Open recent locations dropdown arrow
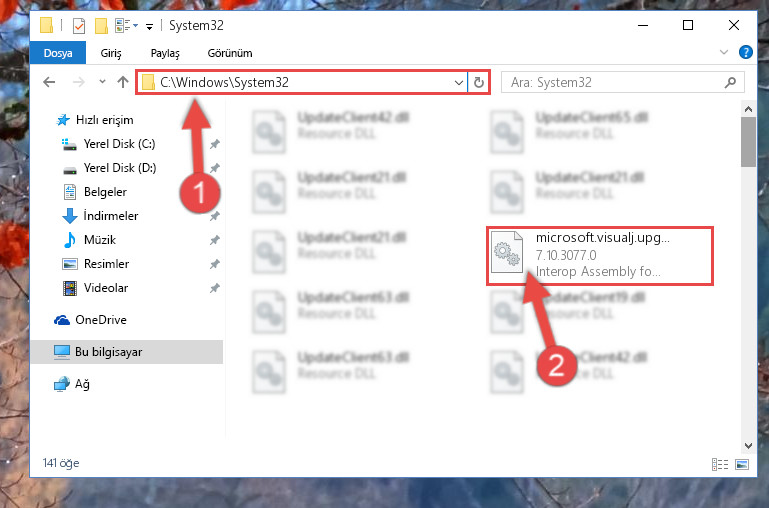The width and height of the screenshot is (769, 508). [102, 82]
